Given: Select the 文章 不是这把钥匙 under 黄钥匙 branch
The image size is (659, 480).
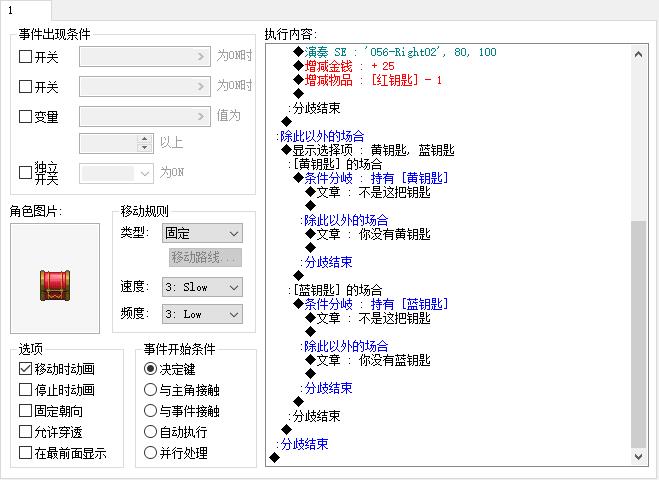Looking at the screenshot, I should click(x=368, y=192).
